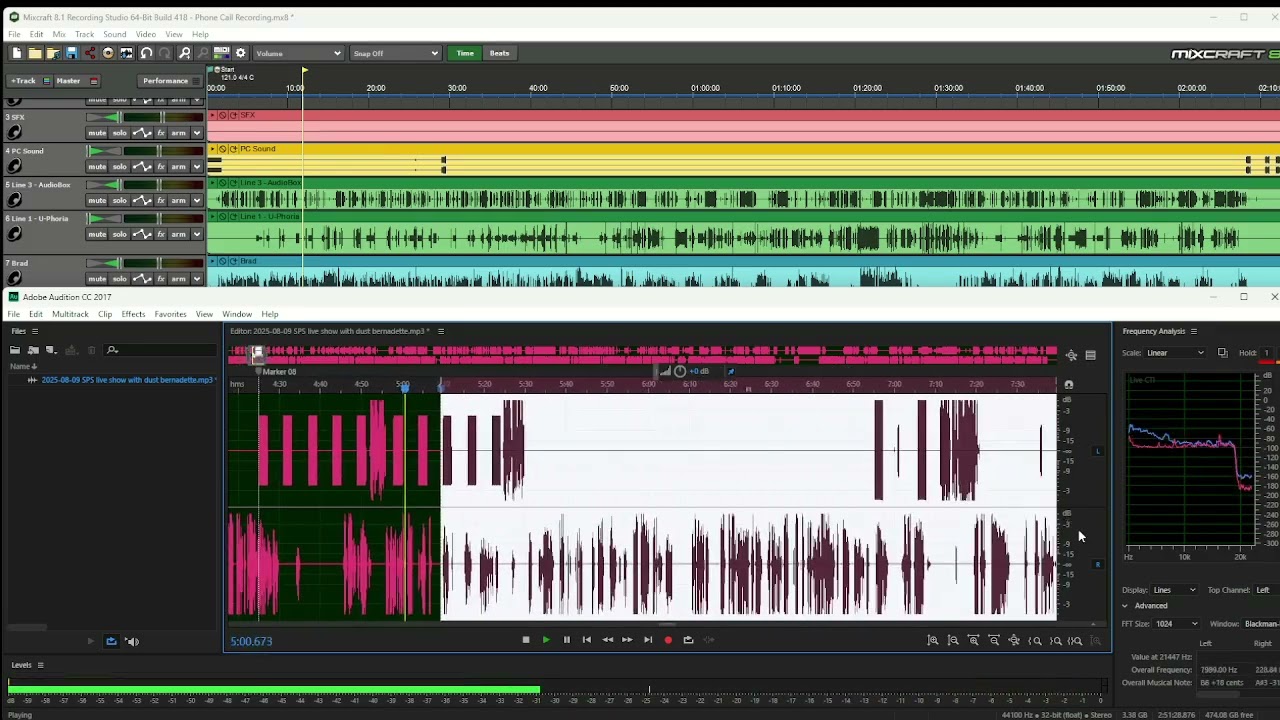
Task: Switch Mixcraft timeline to Time mode
Action: coord(465,53)
